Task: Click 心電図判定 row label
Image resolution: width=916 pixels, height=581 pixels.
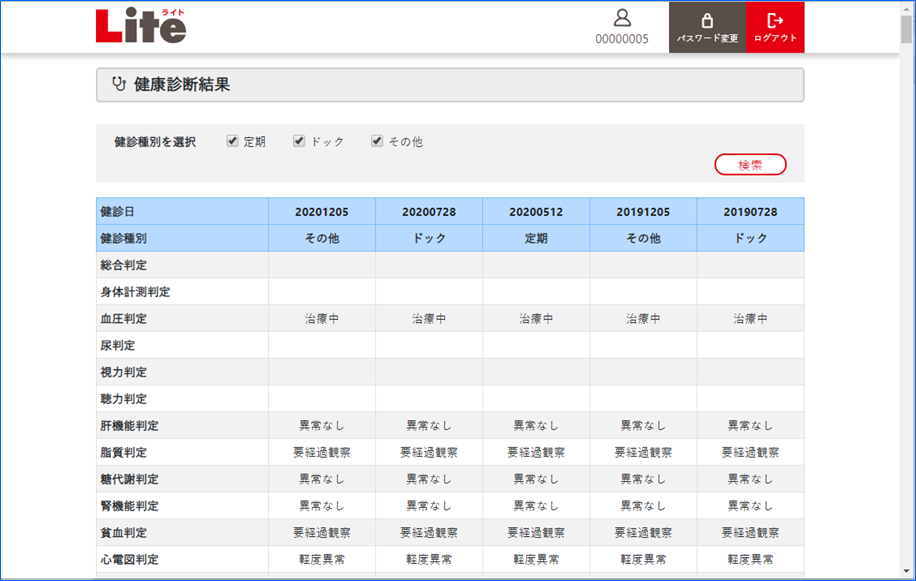Action: pos(129,559)
